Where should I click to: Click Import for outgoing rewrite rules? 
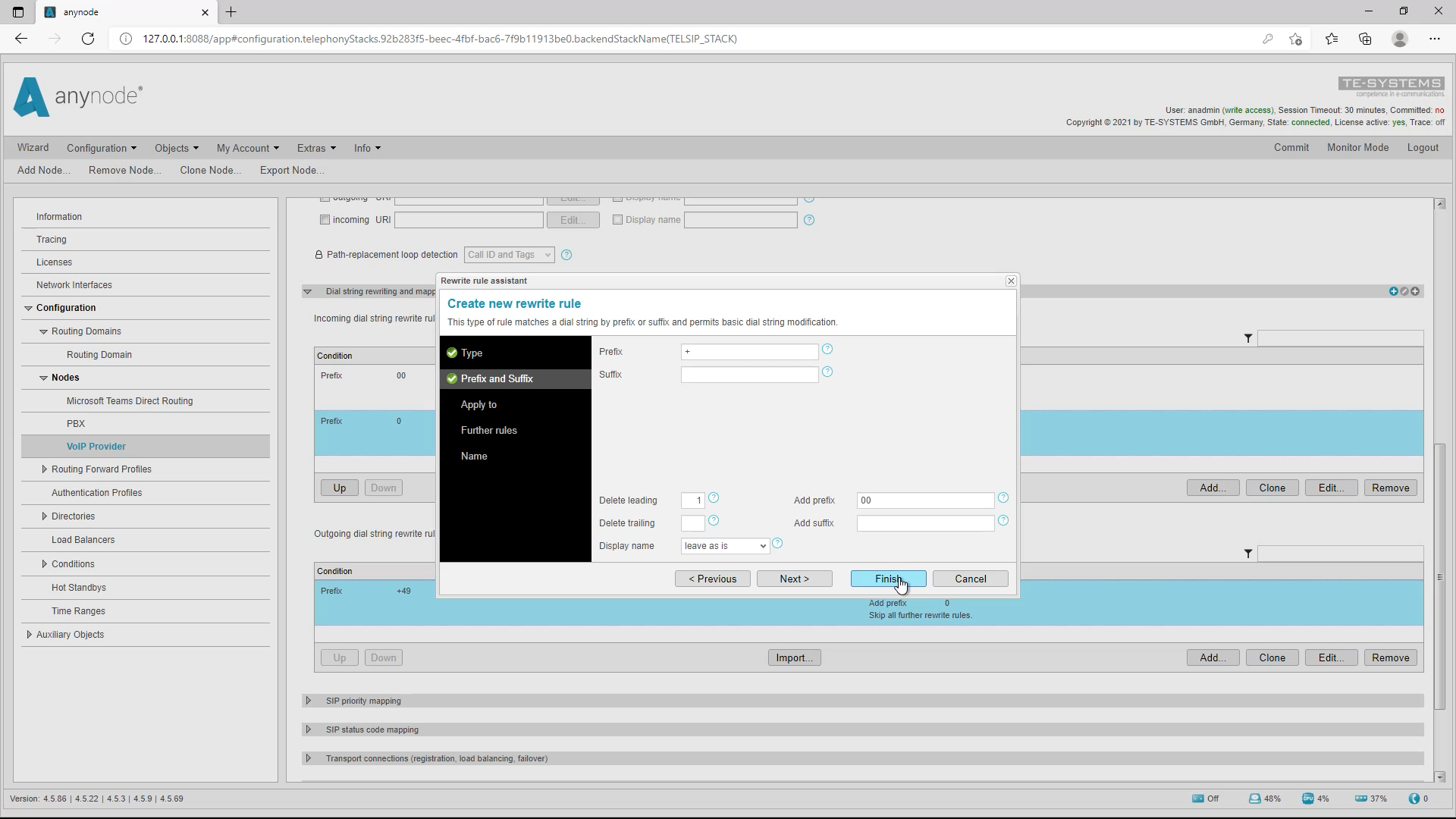pos(794,657)
